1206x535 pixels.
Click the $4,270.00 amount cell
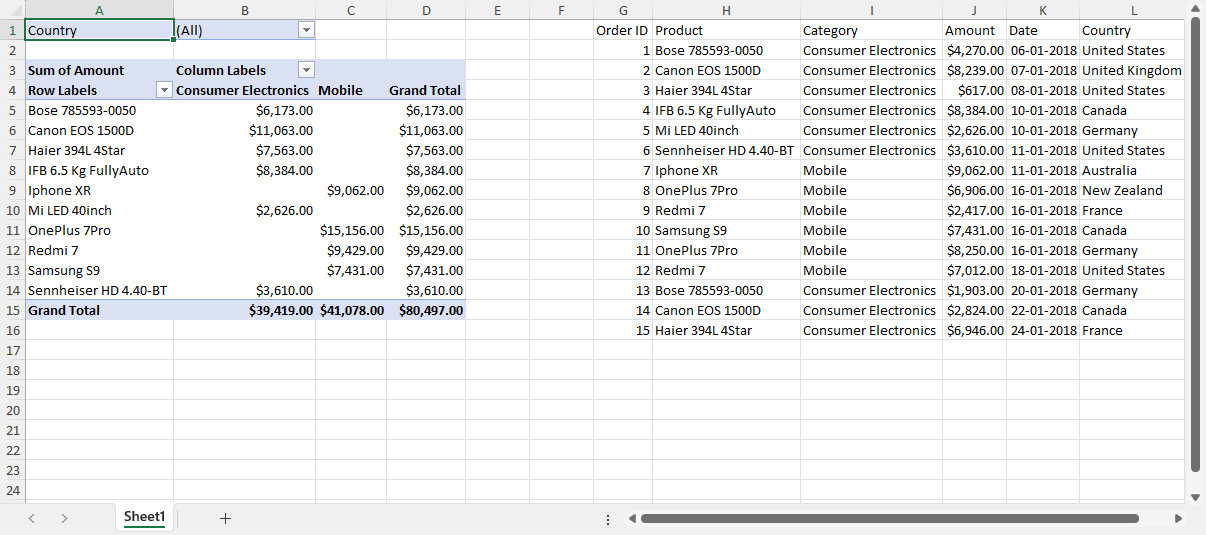coord(974,50)
